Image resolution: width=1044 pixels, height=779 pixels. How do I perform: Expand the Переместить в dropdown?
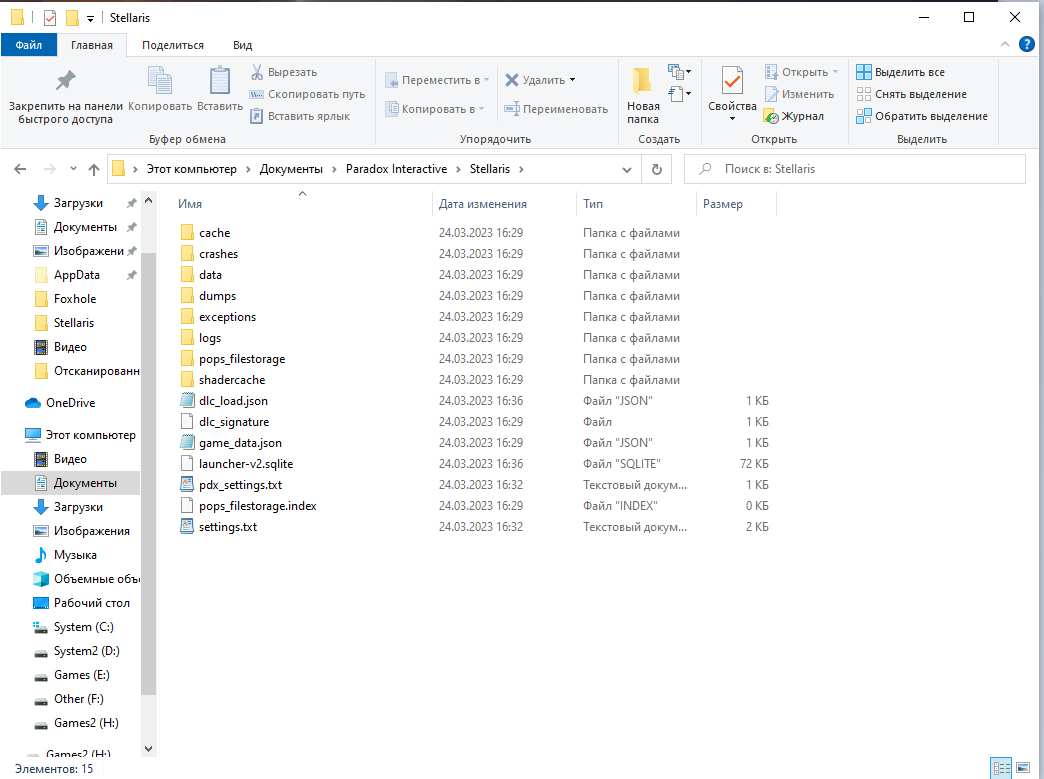487,80
